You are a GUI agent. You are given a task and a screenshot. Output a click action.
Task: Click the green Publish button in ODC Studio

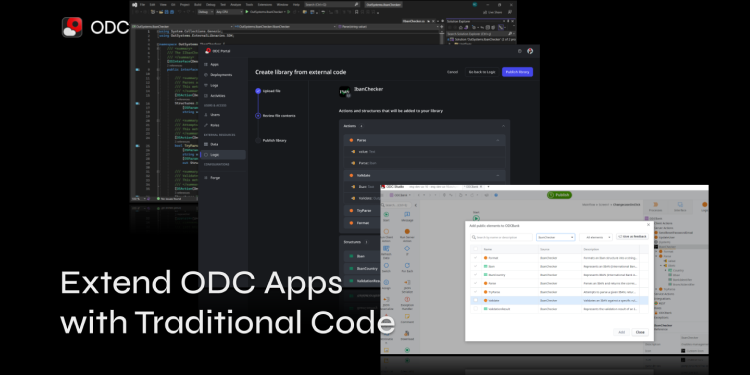point(559,195)
